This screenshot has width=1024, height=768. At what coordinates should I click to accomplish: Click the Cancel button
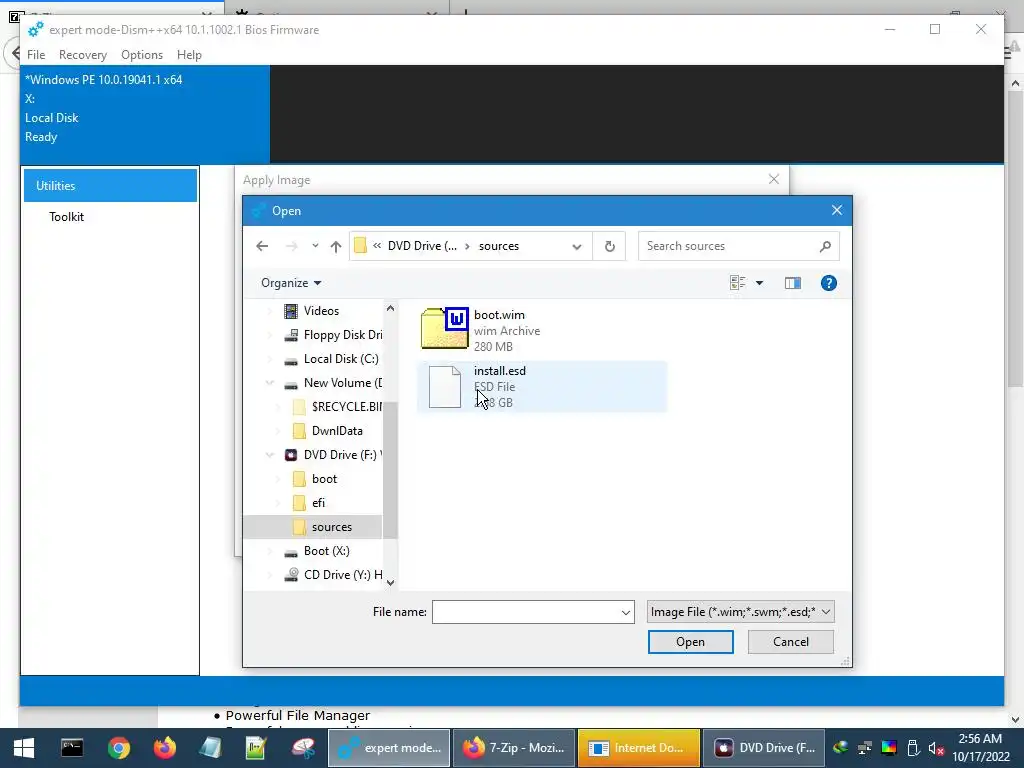(791, 642)
